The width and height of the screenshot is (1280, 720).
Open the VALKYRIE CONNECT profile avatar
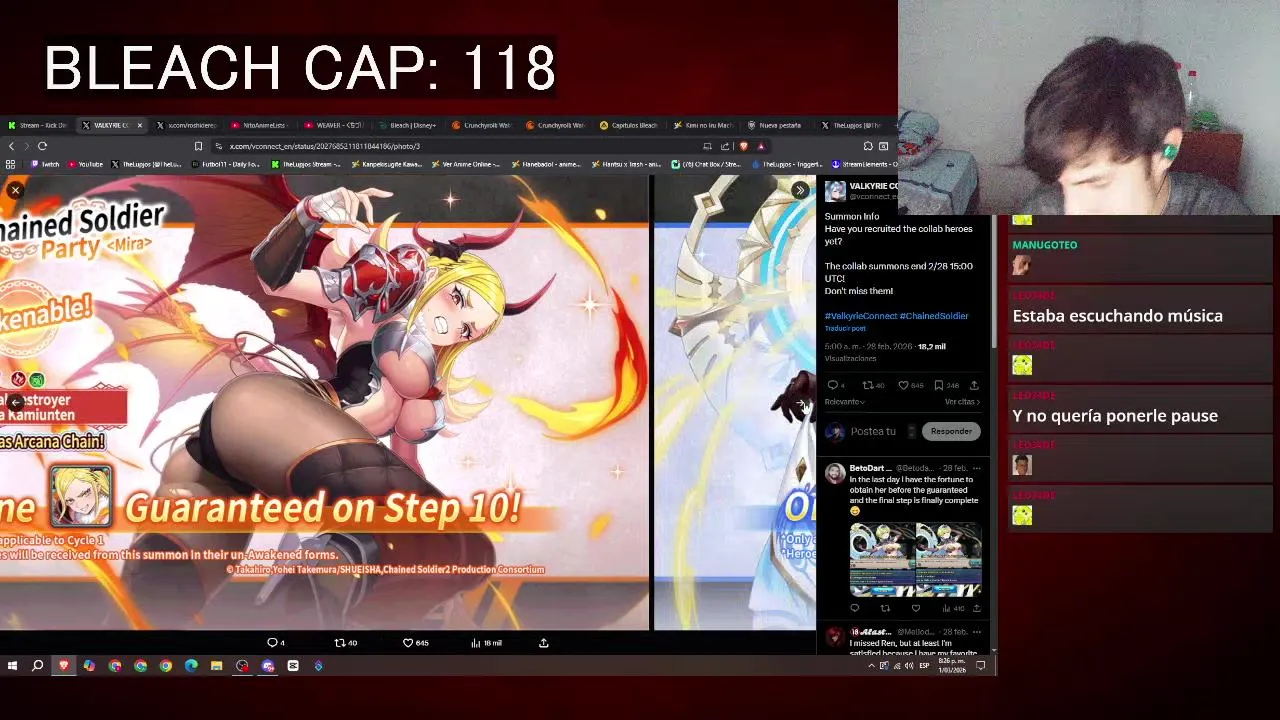point(835,191)
